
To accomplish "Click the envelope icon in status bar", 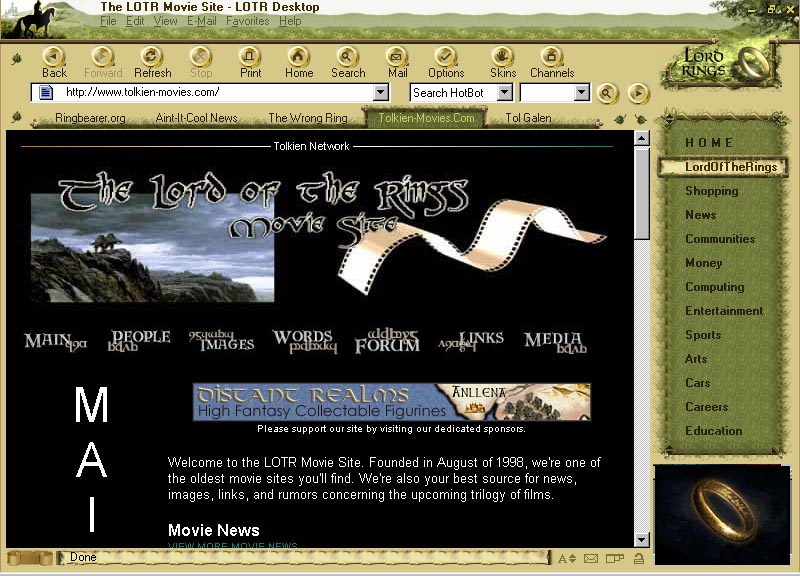I will 591,559.
